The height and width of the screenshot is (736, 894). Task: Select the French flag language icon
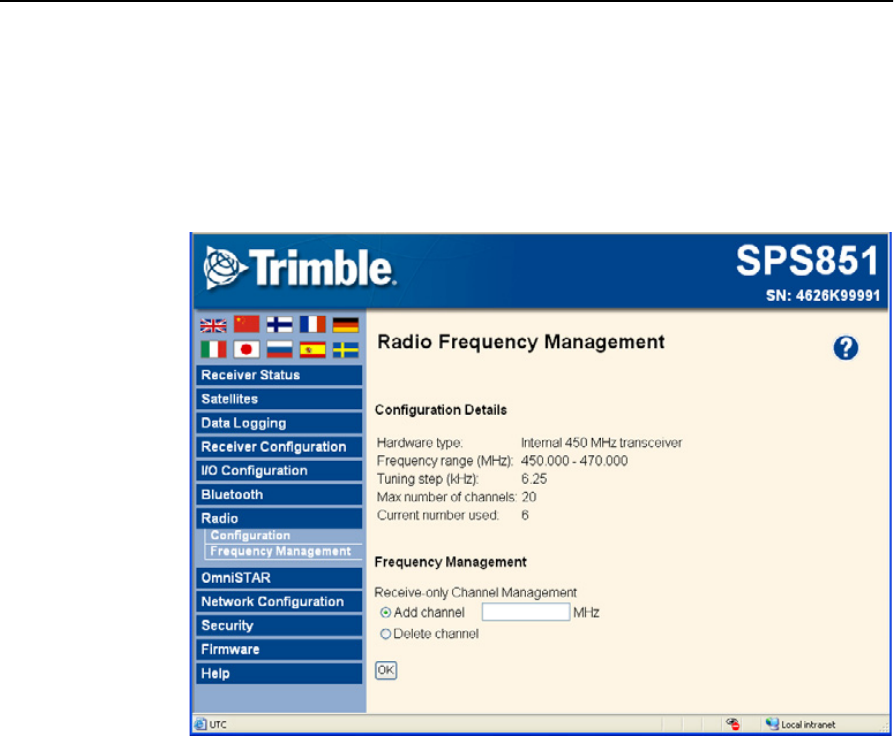pyautogui.click(x=312, y=324)
